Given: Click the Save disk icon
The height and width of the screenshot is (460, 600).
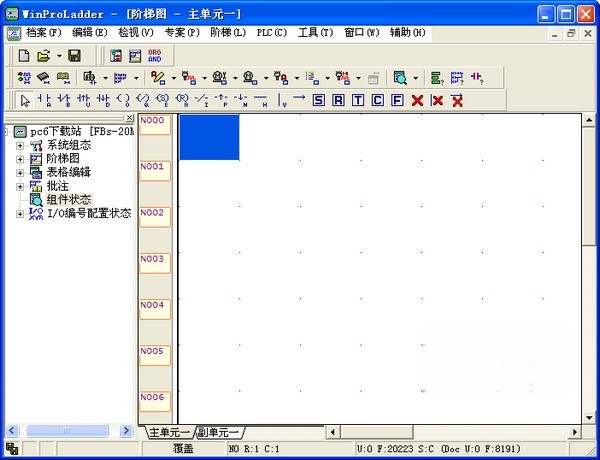Looking at the screenshot, I should coord(74,55).
